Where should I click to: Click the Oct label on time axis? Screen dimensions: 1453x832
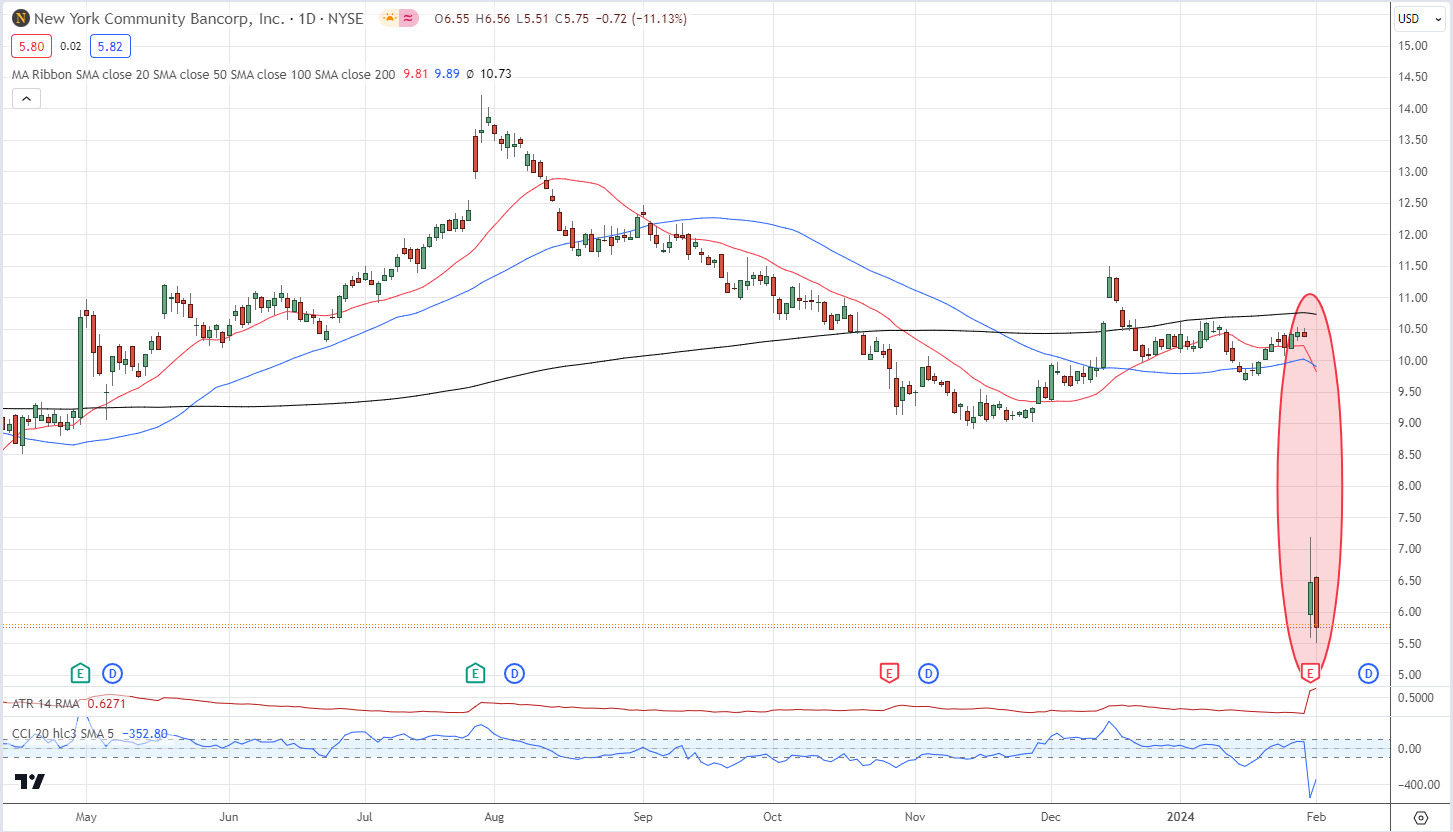coord(773,816)
